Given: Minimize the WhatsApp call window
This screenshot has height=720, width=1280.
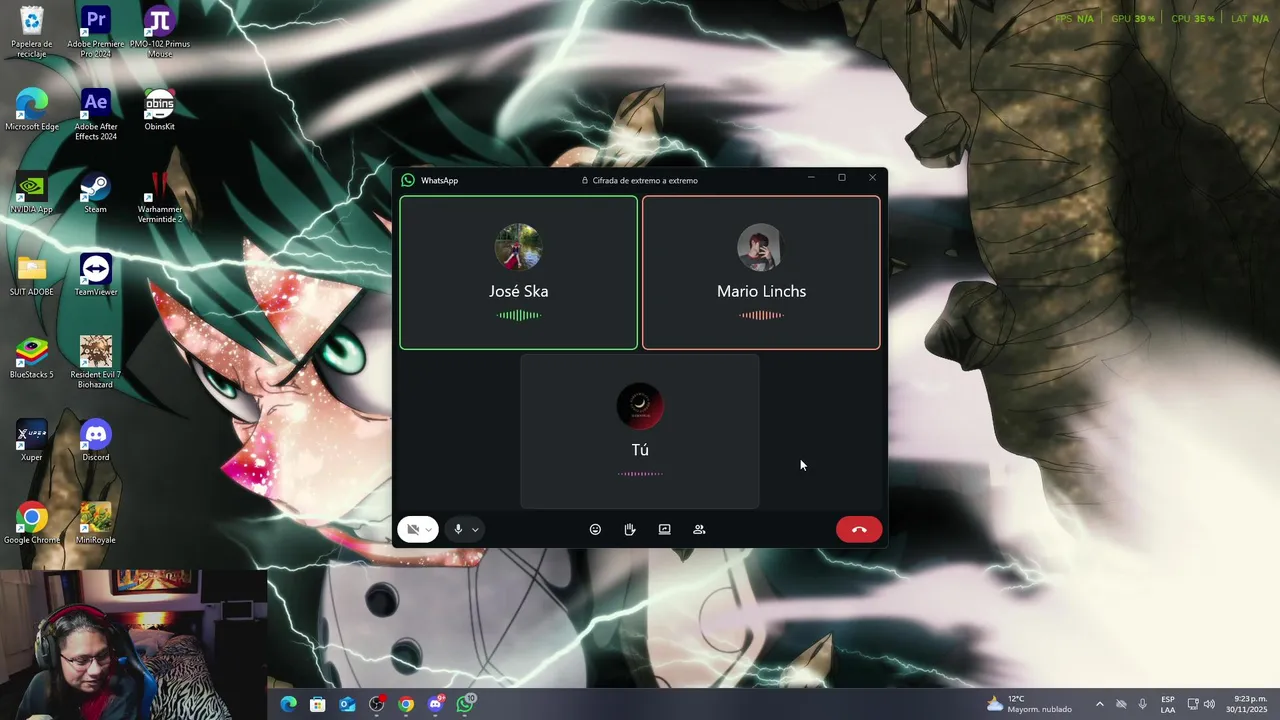Looking at the screenshot, I should click(x=811, y=178).
